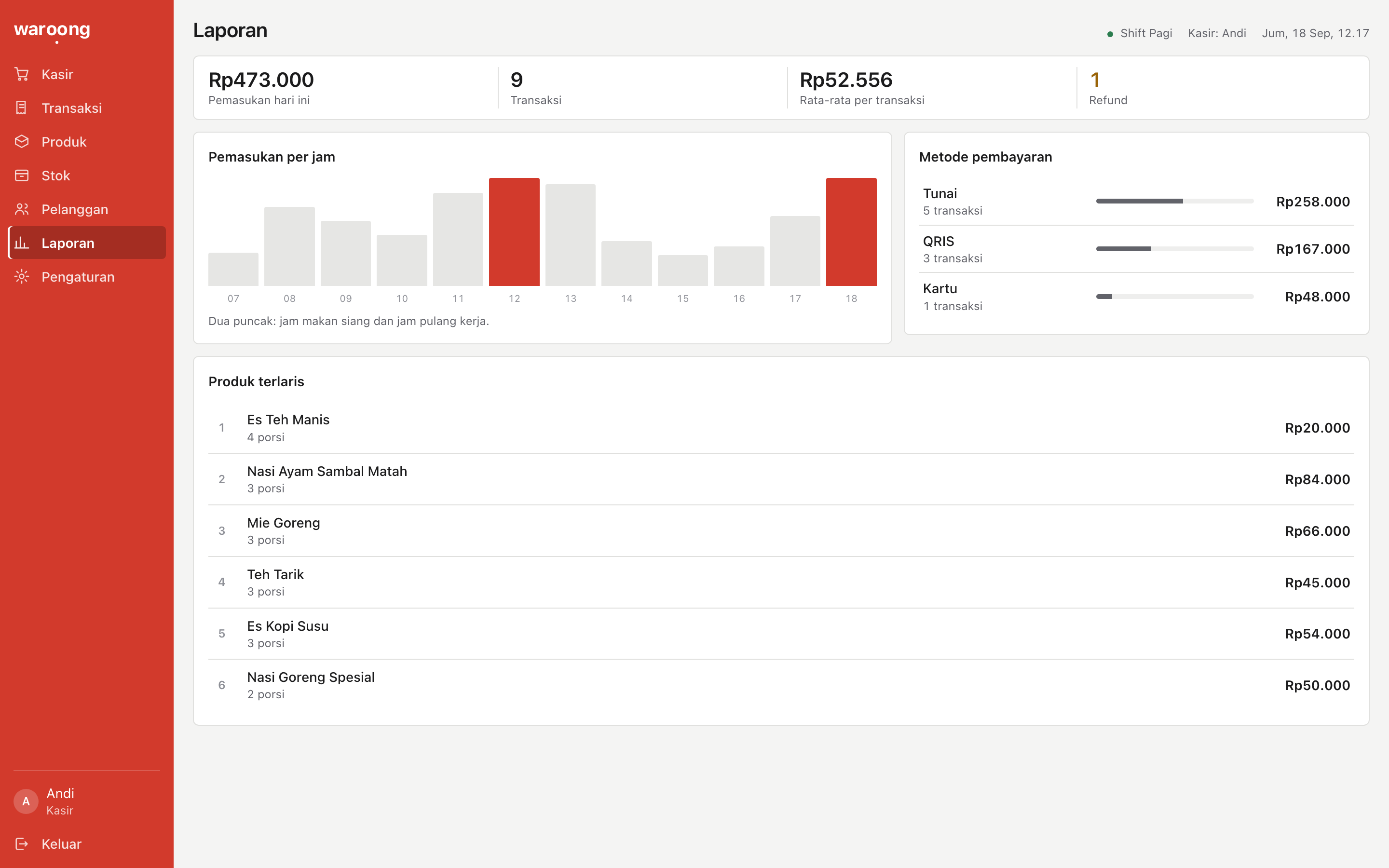Click the Rp258.000 Tunai amount
1389x868 pixels.
[x=1313, y=202]
